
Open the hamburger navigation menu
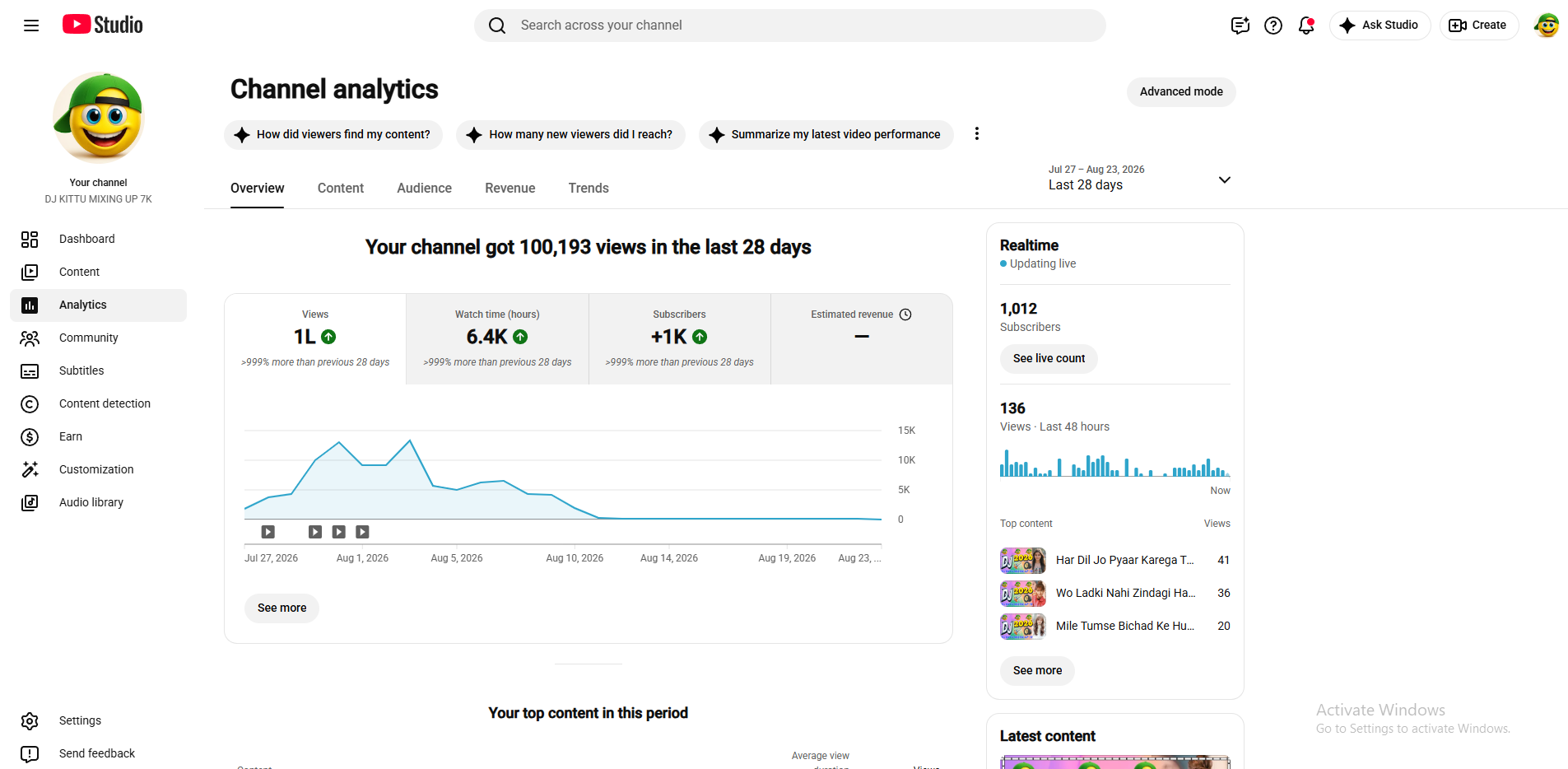tap(31, 26)
